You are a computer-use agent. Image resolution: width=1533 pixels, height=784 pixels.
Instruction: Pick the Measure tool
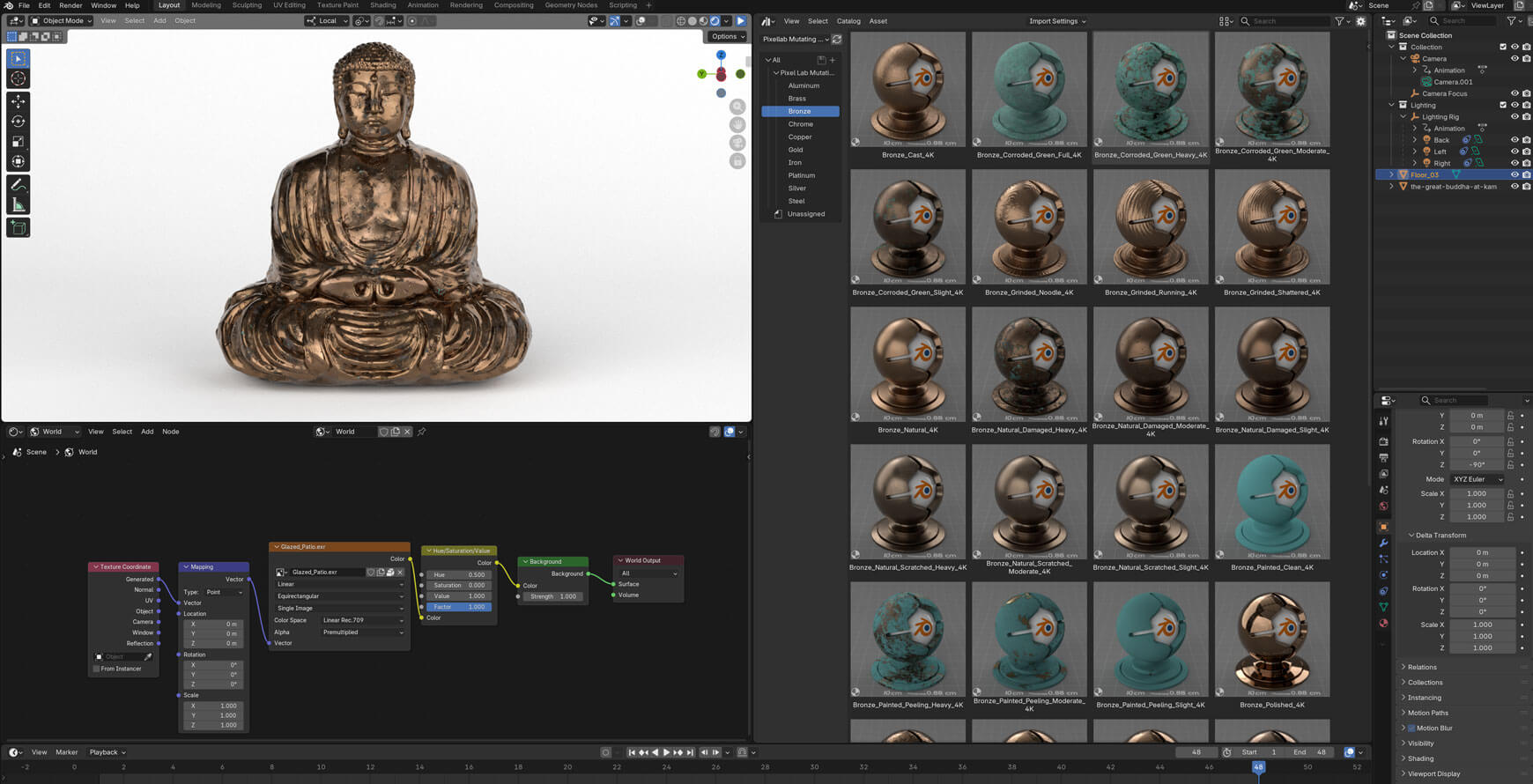[18, 205]
